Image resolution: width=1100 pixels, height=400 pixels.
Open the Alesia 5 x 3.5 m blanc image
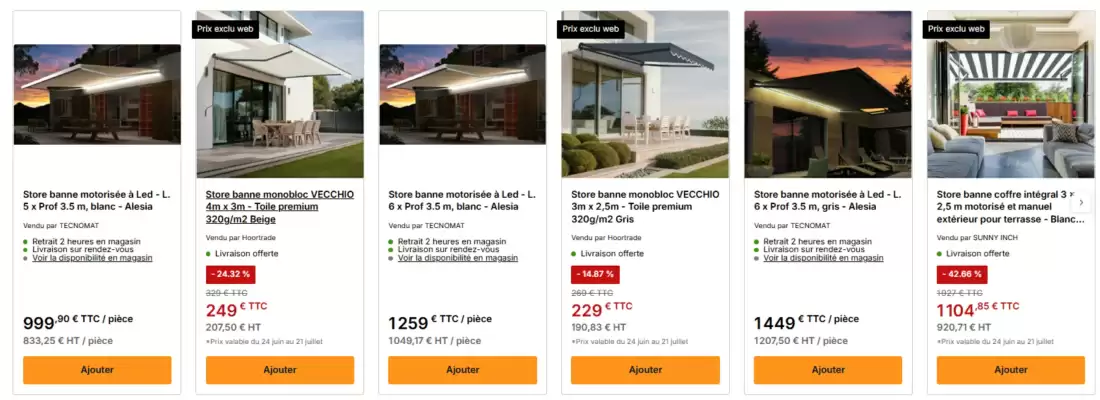(97, 94)
